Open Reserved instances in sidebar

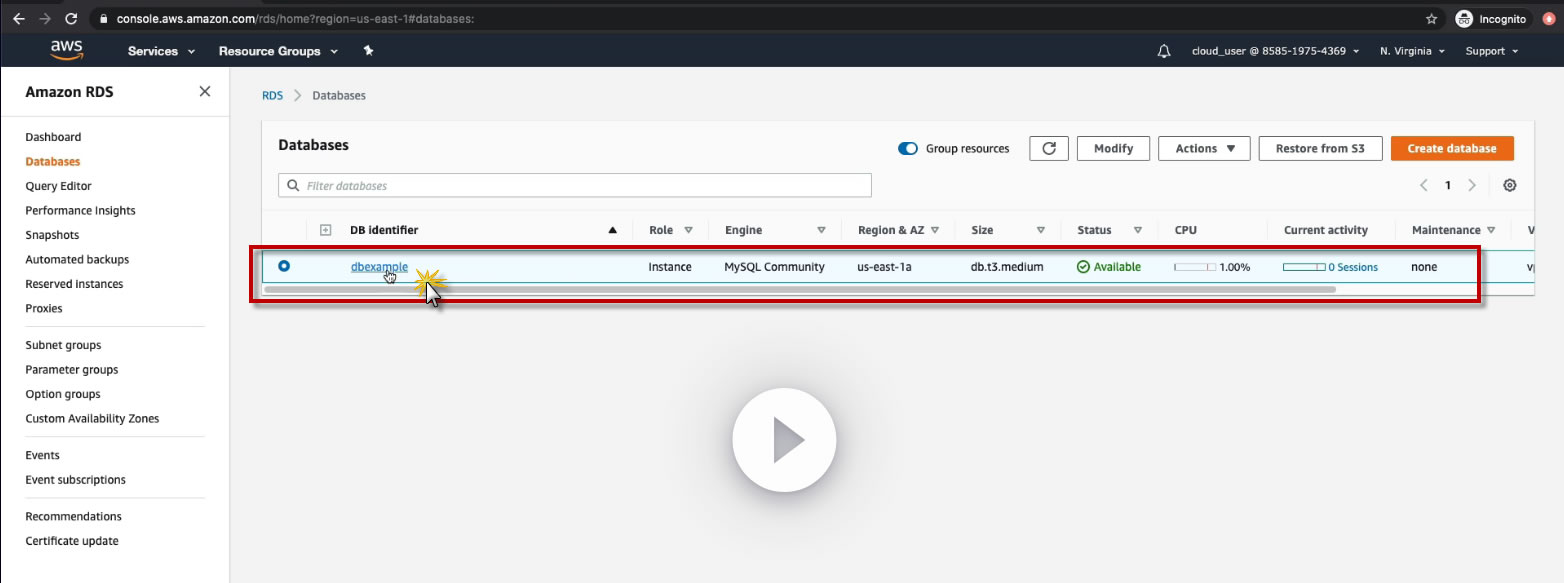point(74,284)
